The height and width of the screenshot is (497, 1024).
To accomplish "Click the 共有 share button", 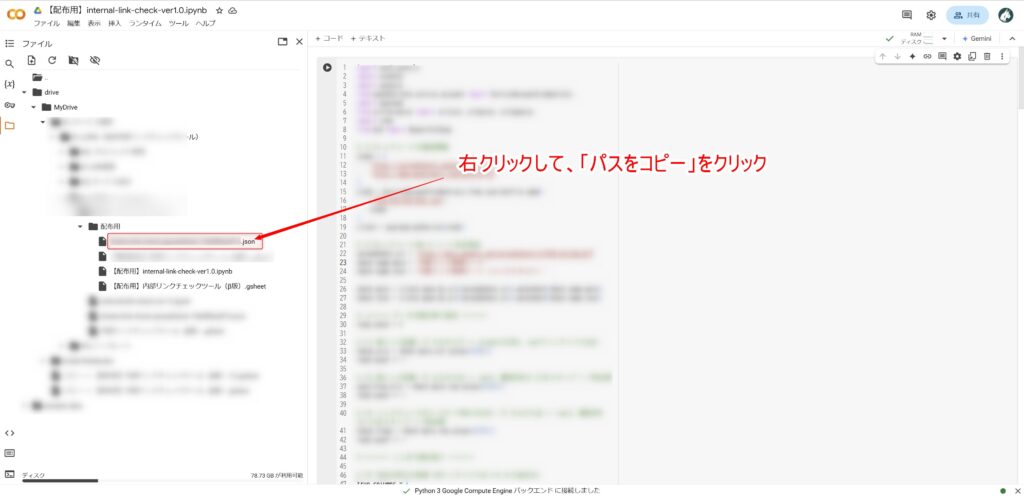I will (967, 15).
